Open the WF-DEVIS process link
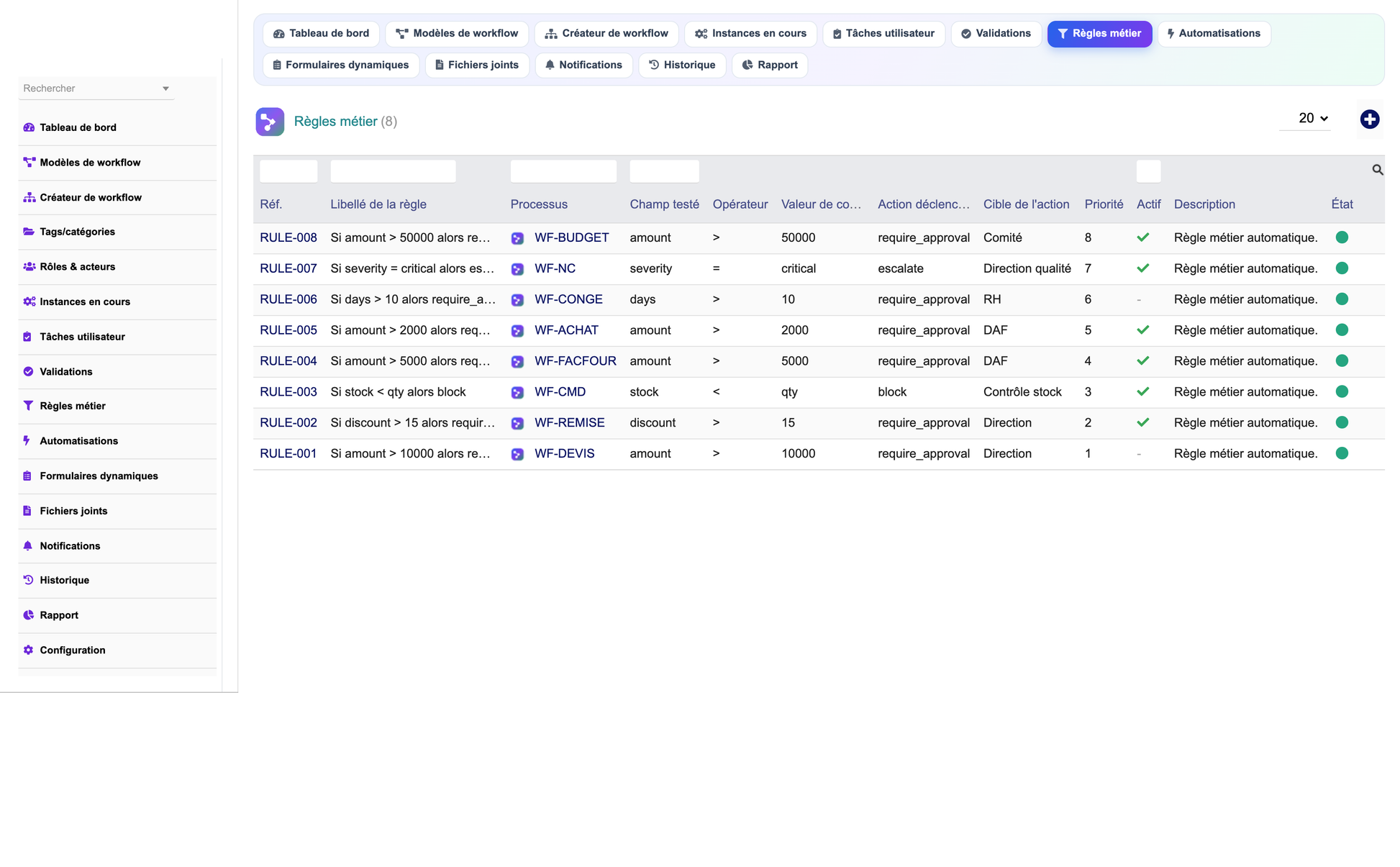Viewport: 1400px width, 867px height. 564,454
